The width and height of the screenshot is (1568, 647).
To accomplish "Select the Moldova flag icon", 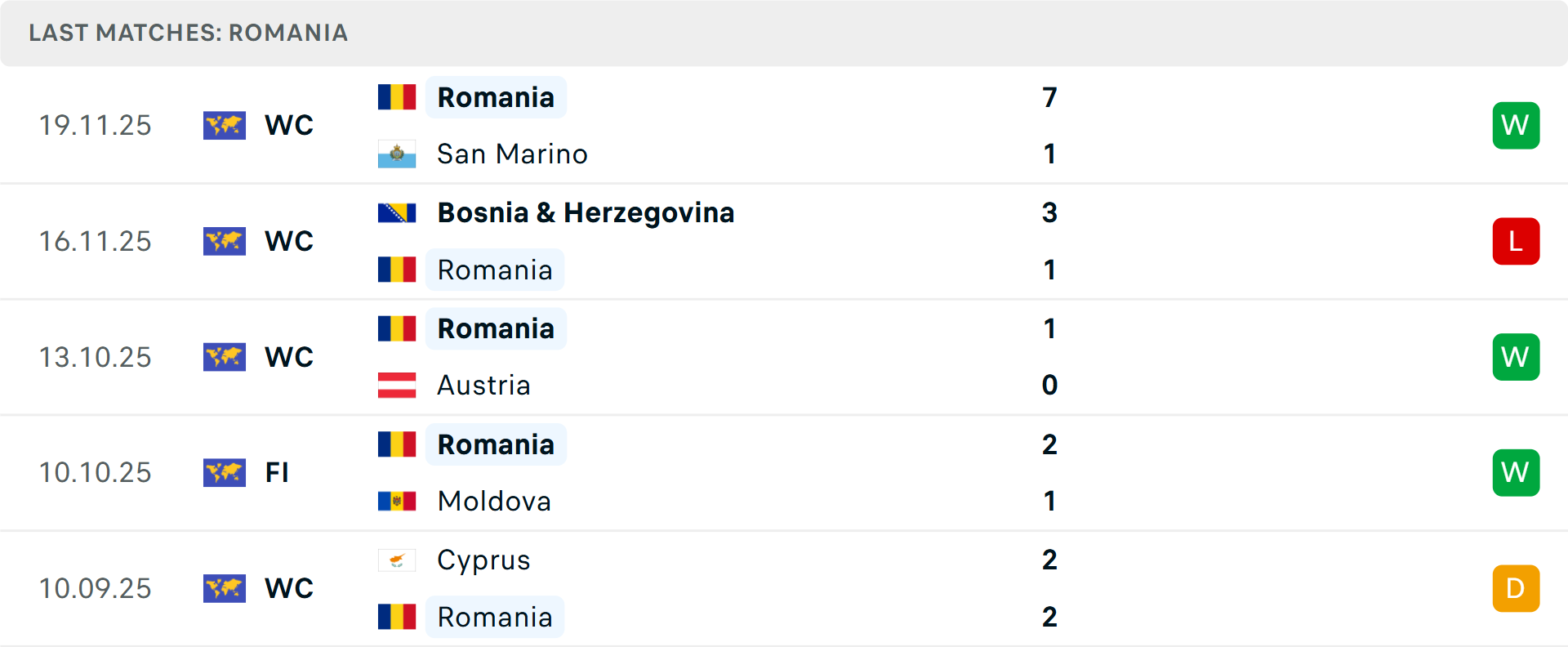I will [396, 501].
